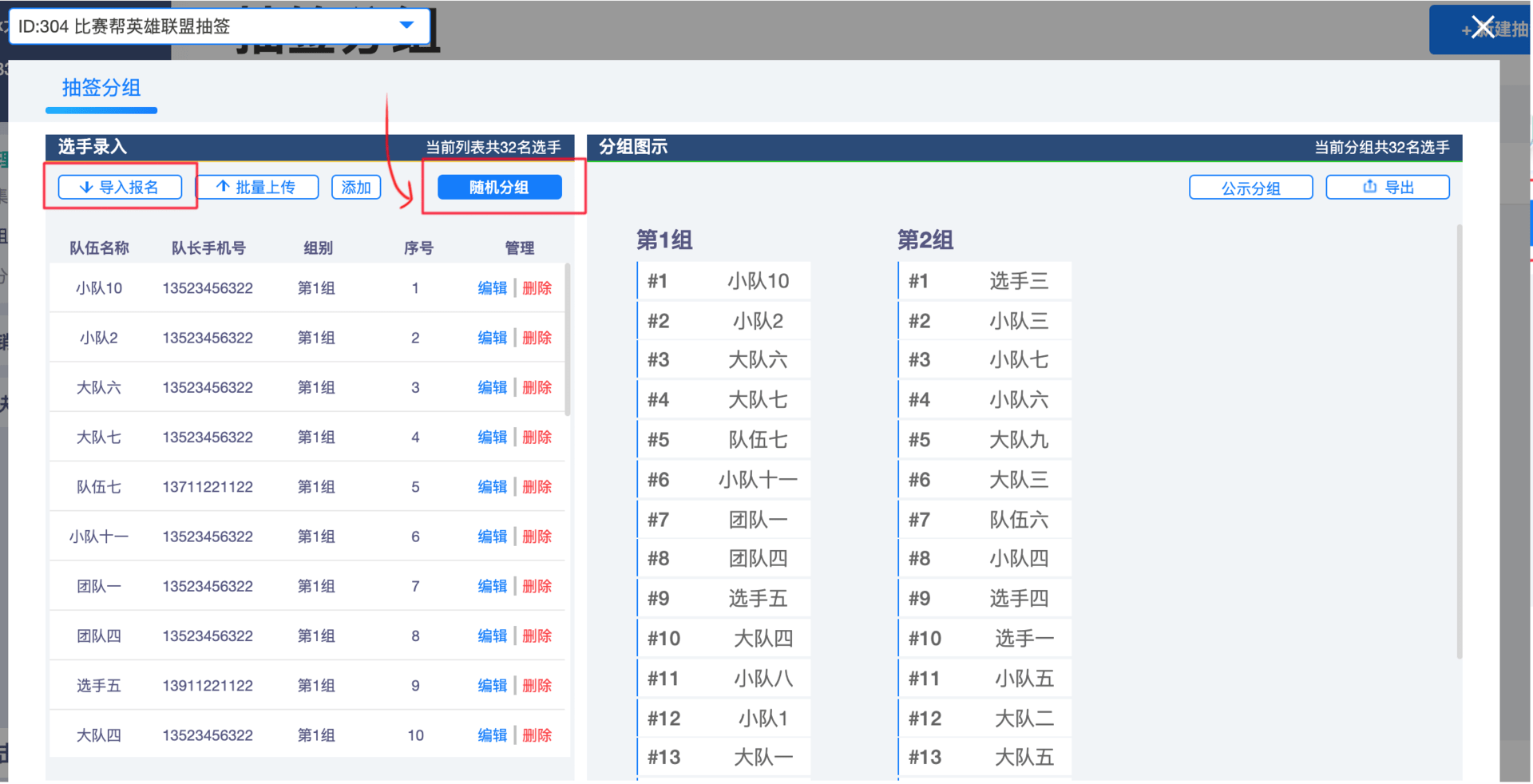Delete the 选手五 row
1533x784 pixels.
click(x=537, y=686)
